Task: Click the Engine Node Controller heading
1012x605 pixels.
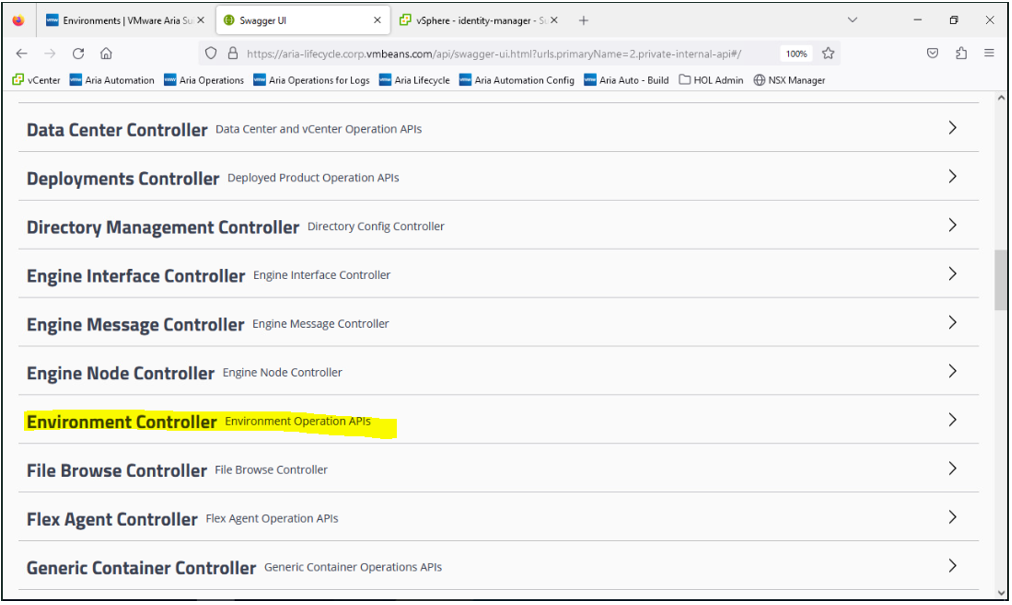Action: click(120, 373)
